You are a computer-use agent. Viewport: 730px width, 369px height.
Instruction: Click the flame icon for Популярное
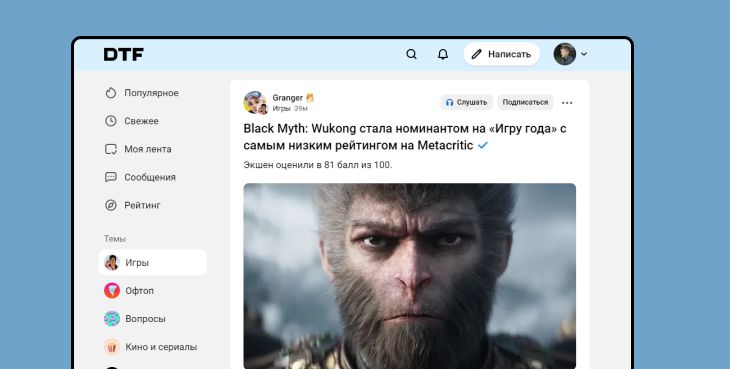pyautogui.click(x=111, y=93)
